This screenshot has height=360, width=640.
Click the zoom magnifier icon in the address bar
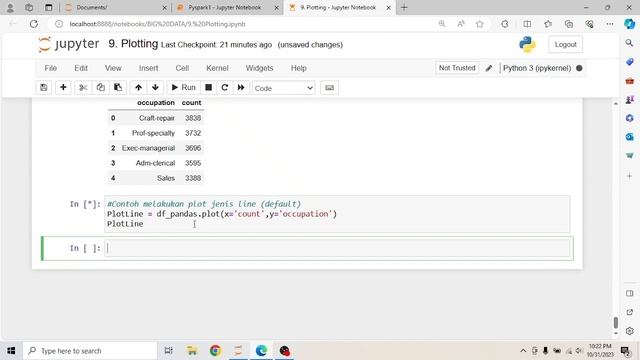tap(442, 24)
